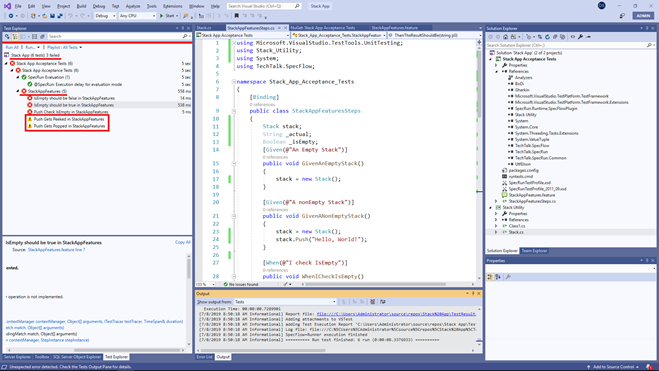Viewport: 659px width, 371px height.
Task: Expand the Stack.cs node in Solution Explorer
Action: (x=496, y=232)
